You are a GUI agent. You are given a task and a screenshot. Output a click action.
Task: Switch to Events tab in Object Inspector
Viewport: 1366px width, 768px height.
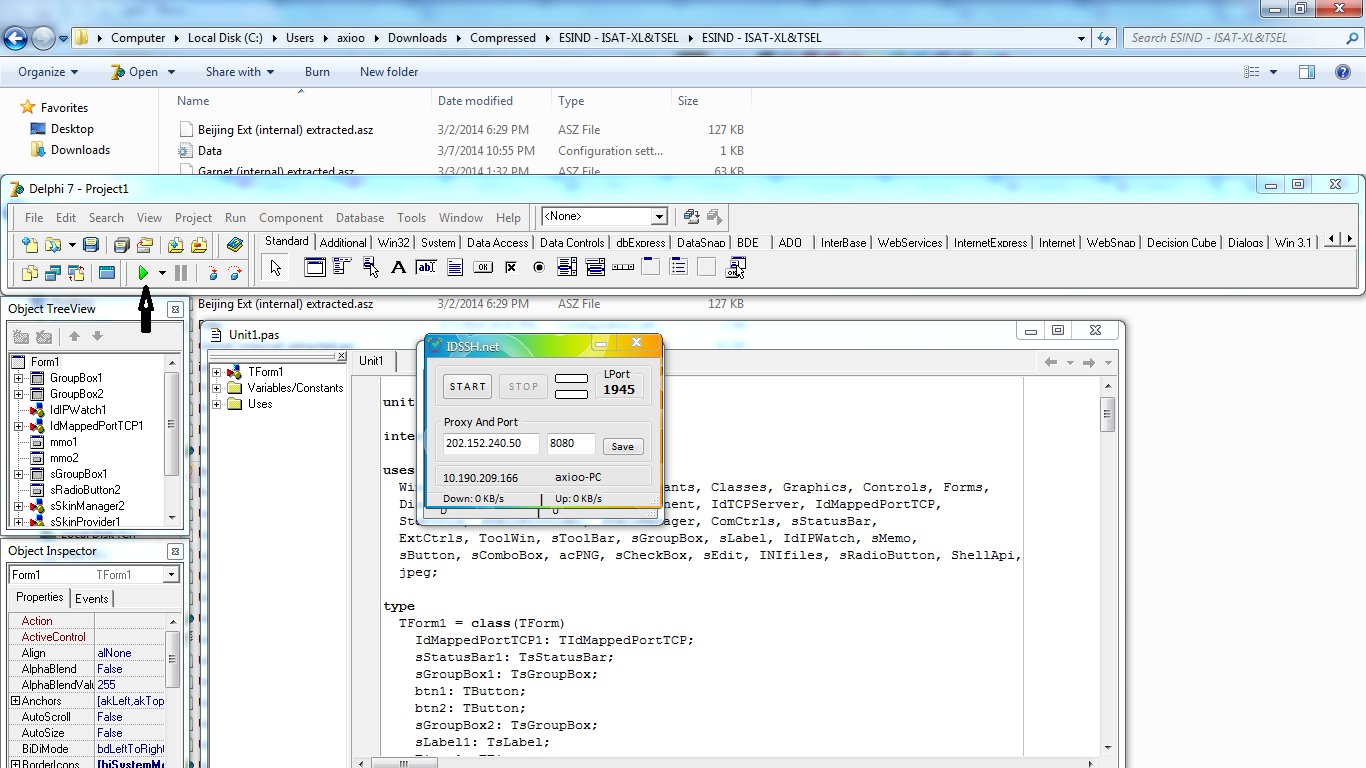tap(92, 598)
